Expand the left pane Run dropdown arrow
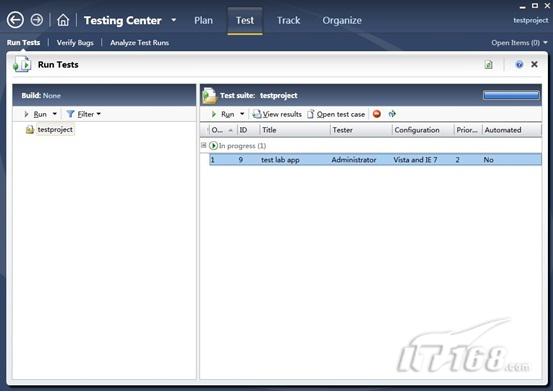Image resolution: width=553 pixels, height=392 pixels. pos(55,114)
